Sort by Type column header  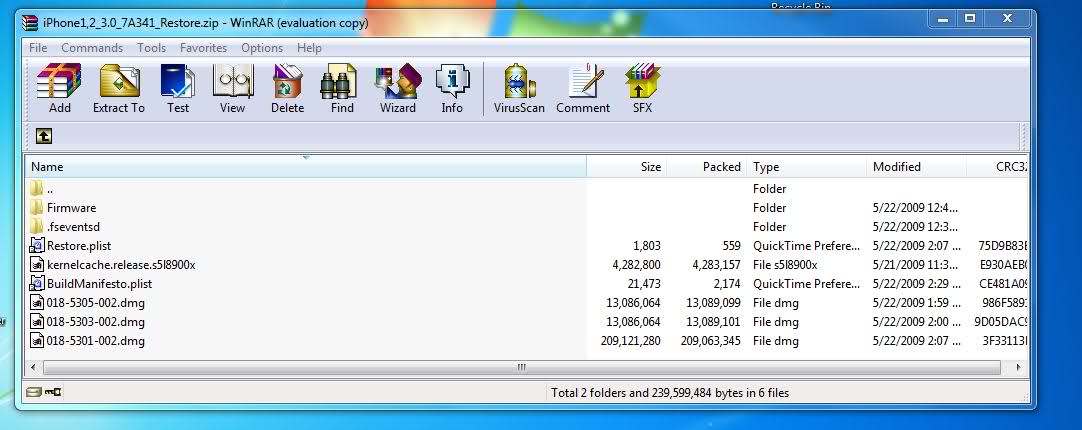[807, 166]
